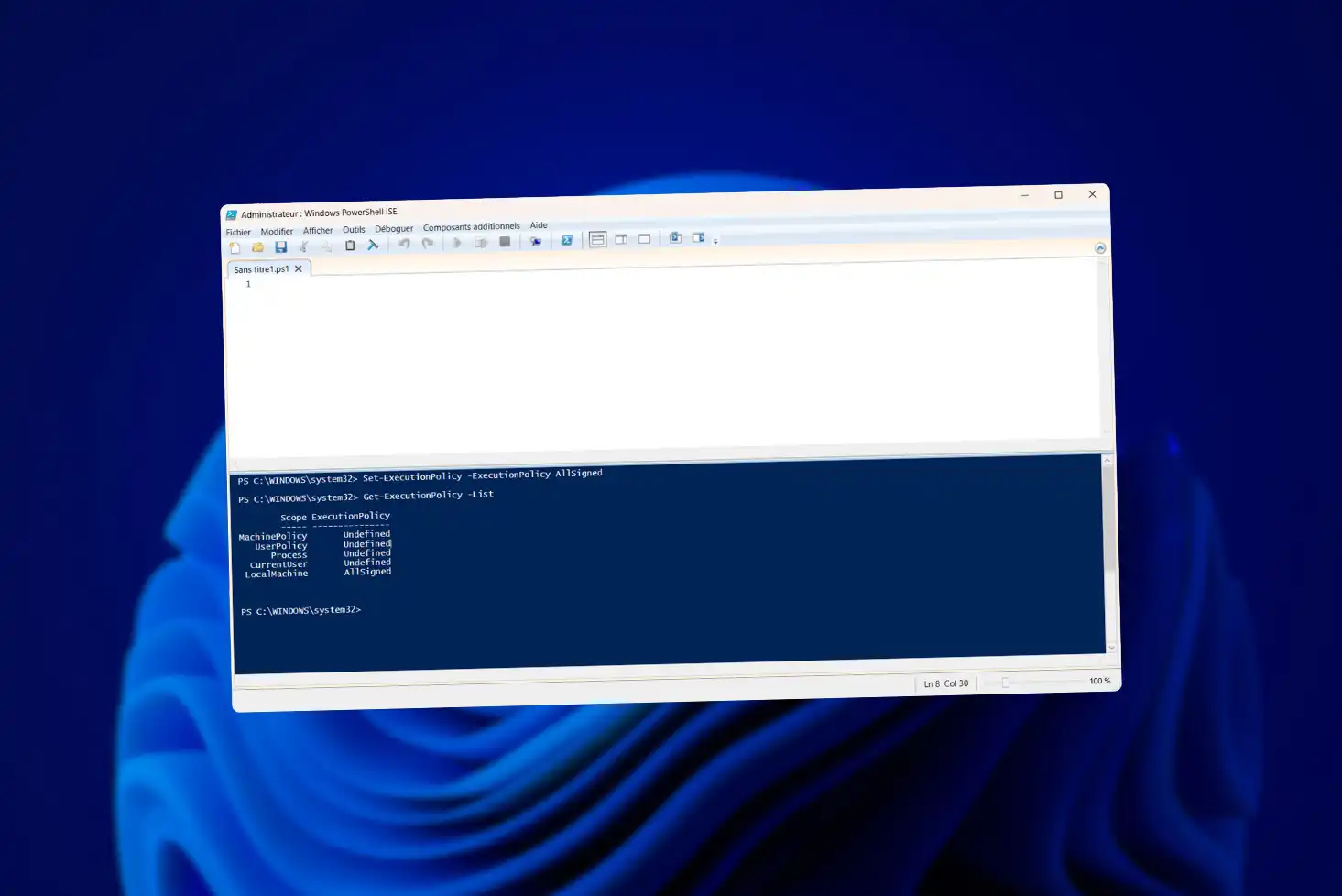This screenshot has width=1342, height=896.
Task: Show script pane on top layout icon
Action: point(598,240)
